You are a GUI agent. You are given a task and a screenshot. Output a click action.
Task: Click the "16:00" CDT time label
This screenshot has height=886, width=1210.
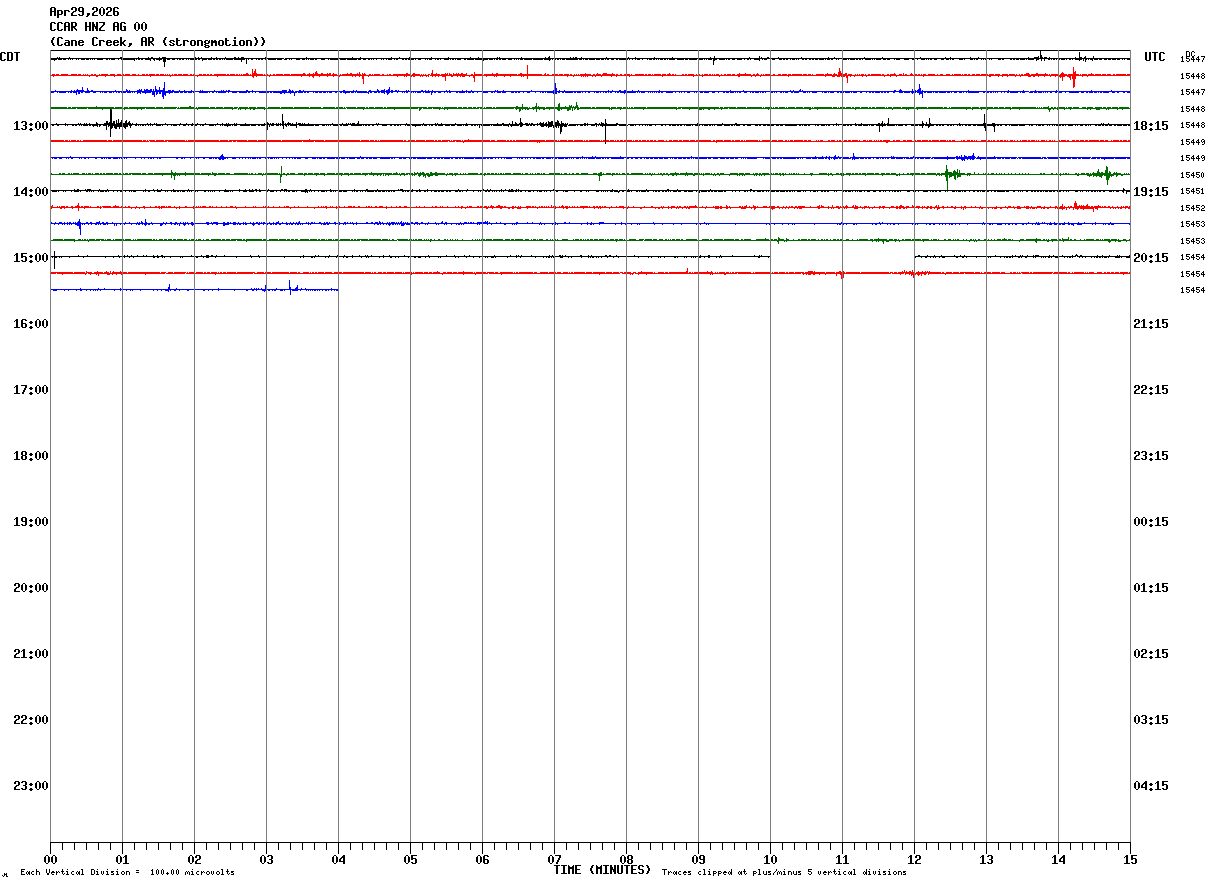[31, 323]
